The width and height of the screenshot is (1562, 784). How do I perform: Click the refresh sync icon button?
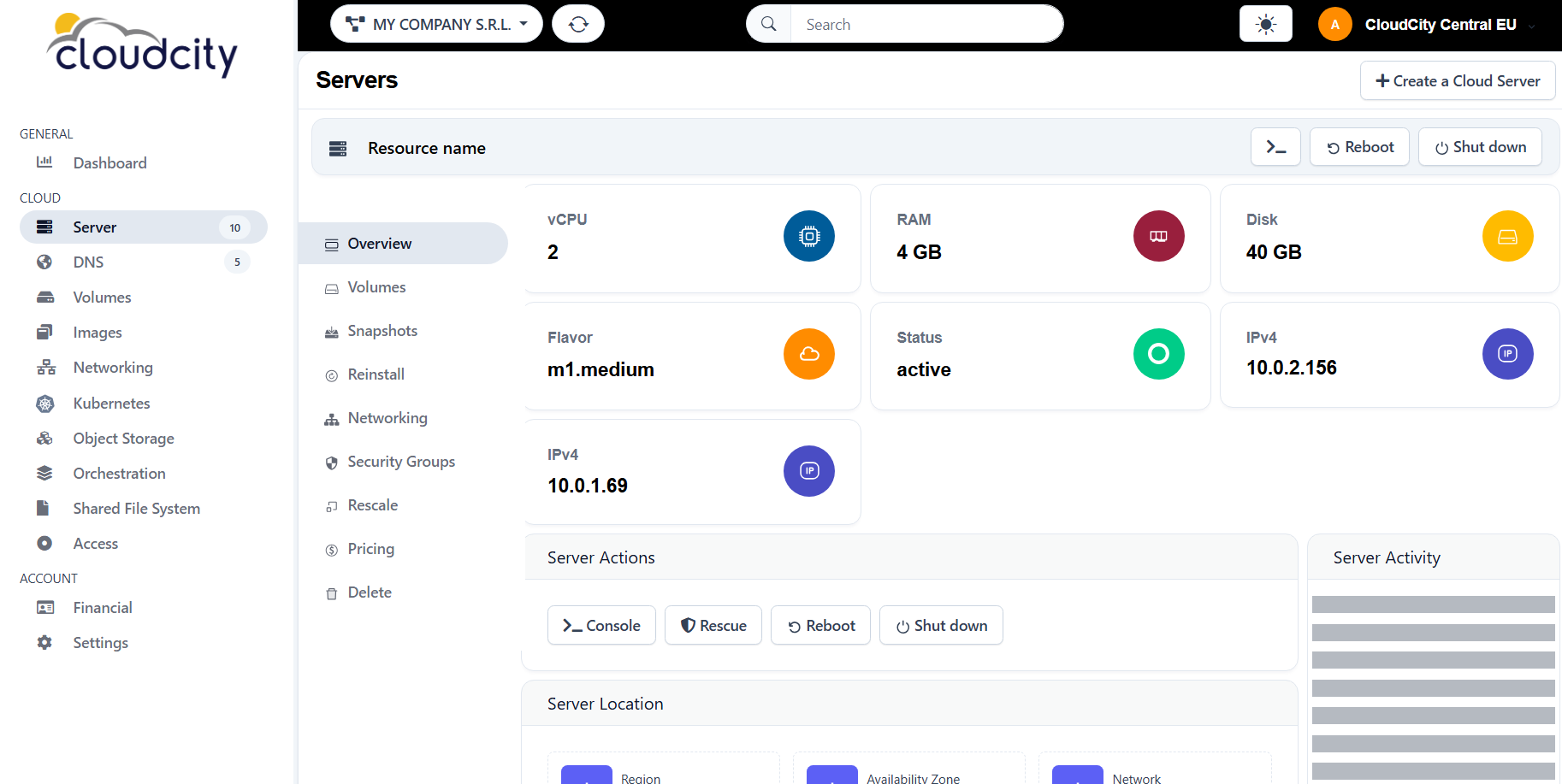pos(578,24)
